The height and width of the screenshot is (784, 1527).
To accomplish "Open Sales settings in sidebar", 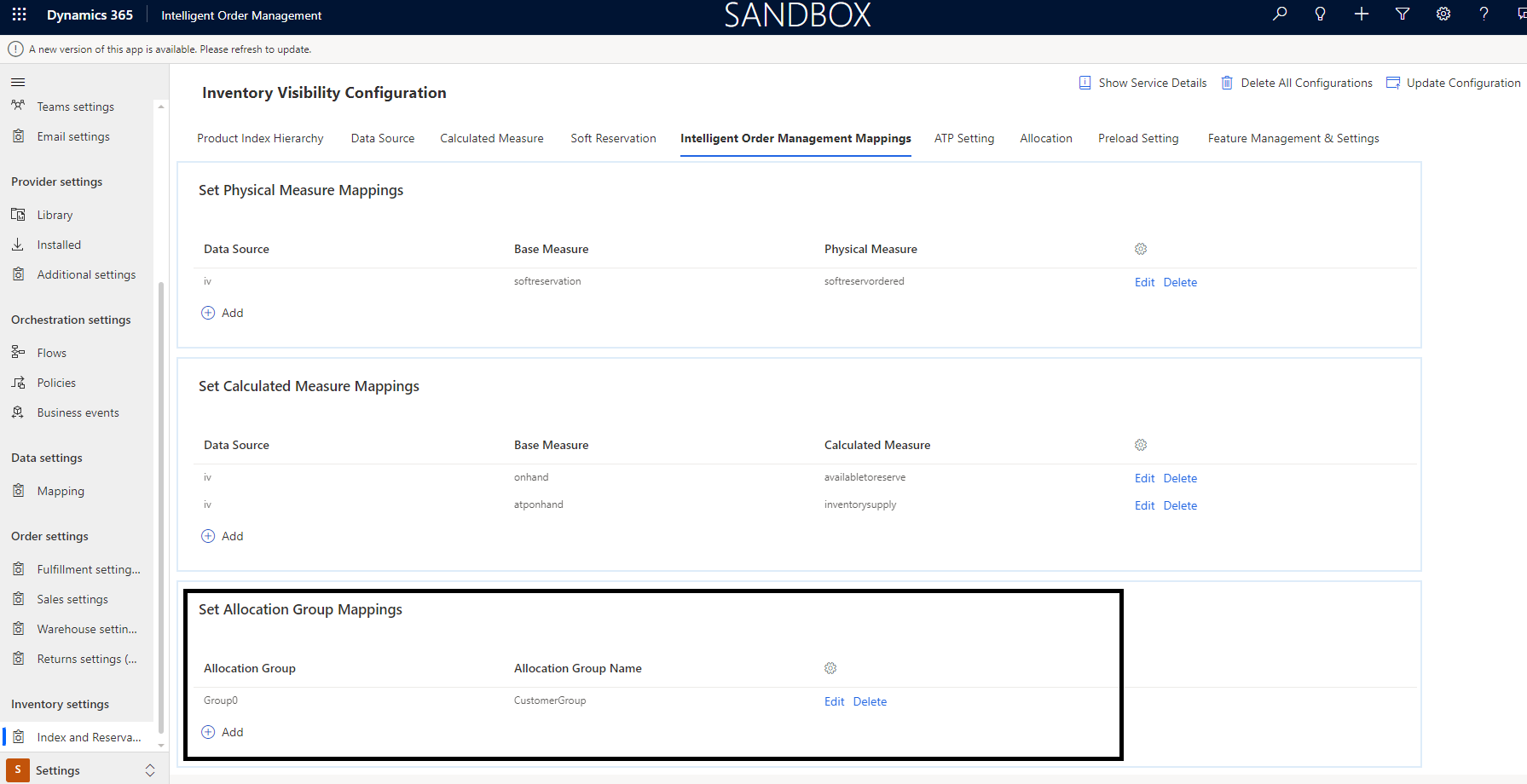I will pyautogui.click(x=72, y=599).
